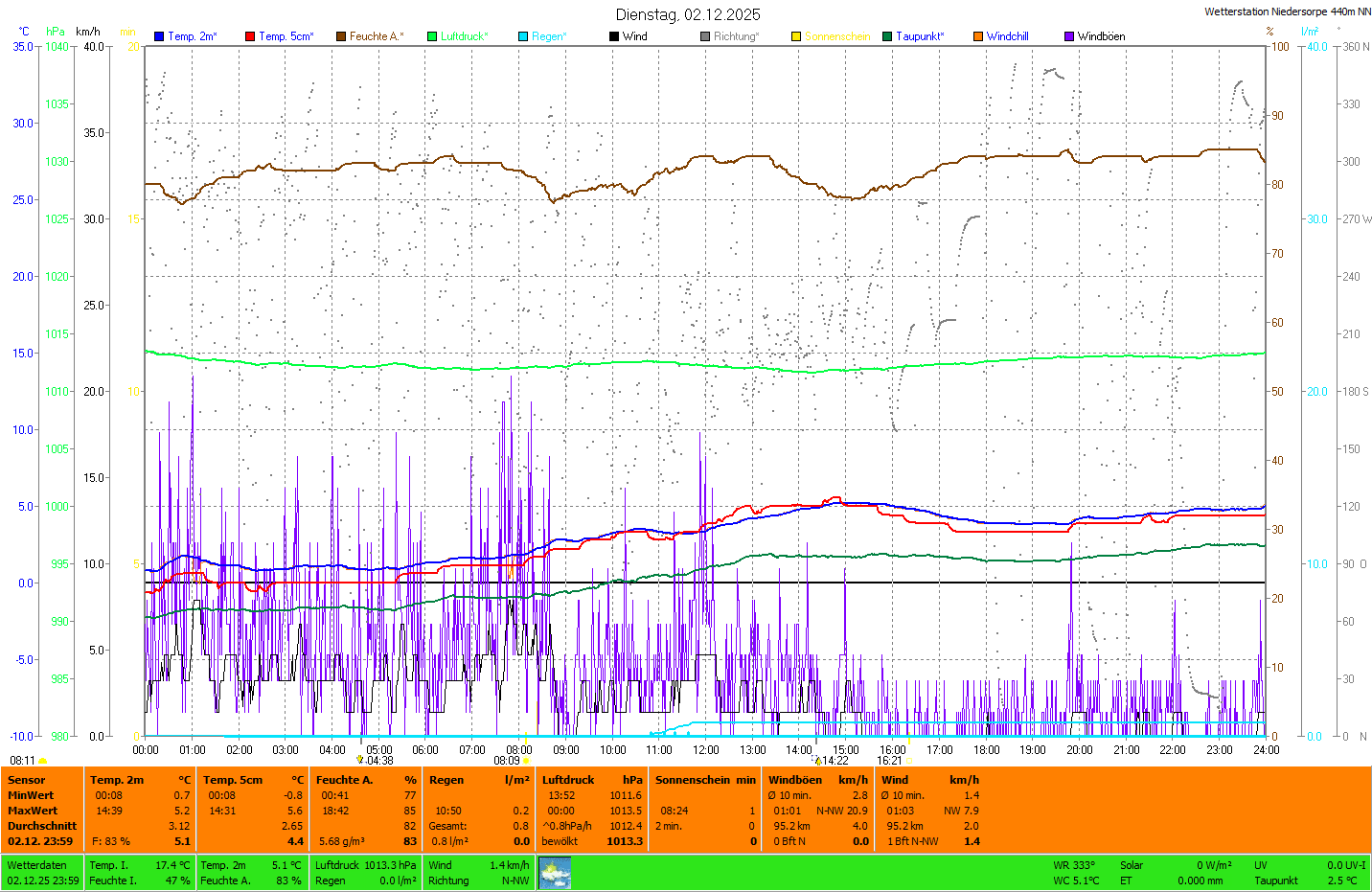Image resolution: width=1372 pixels, height=892 pixels.
Task: Click the yellow Sonnenschein legend square
Action: coord(796,36)
